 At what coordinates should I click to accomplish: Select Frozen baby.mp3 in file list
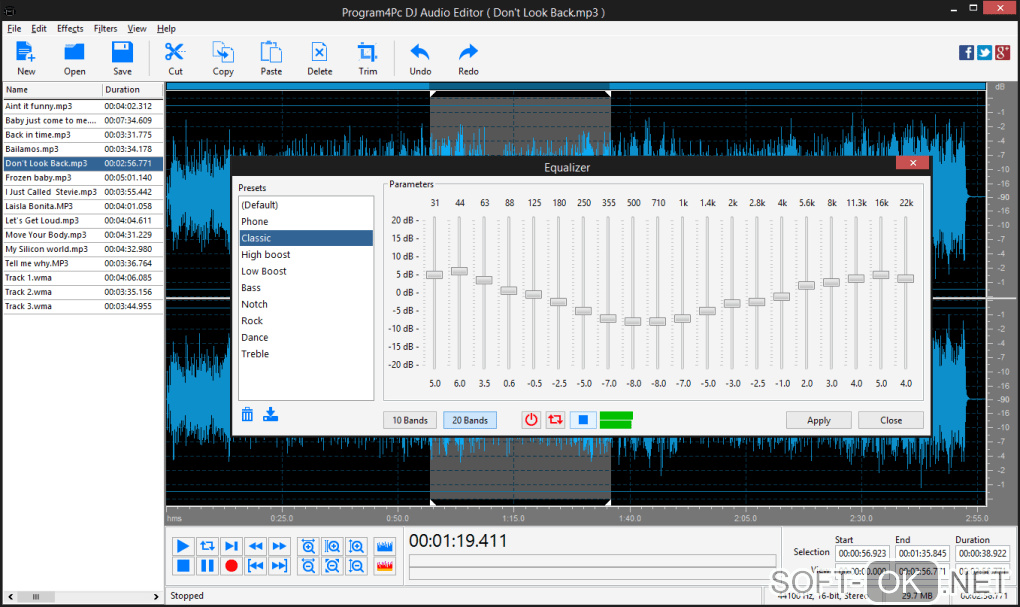click(38, 177)
